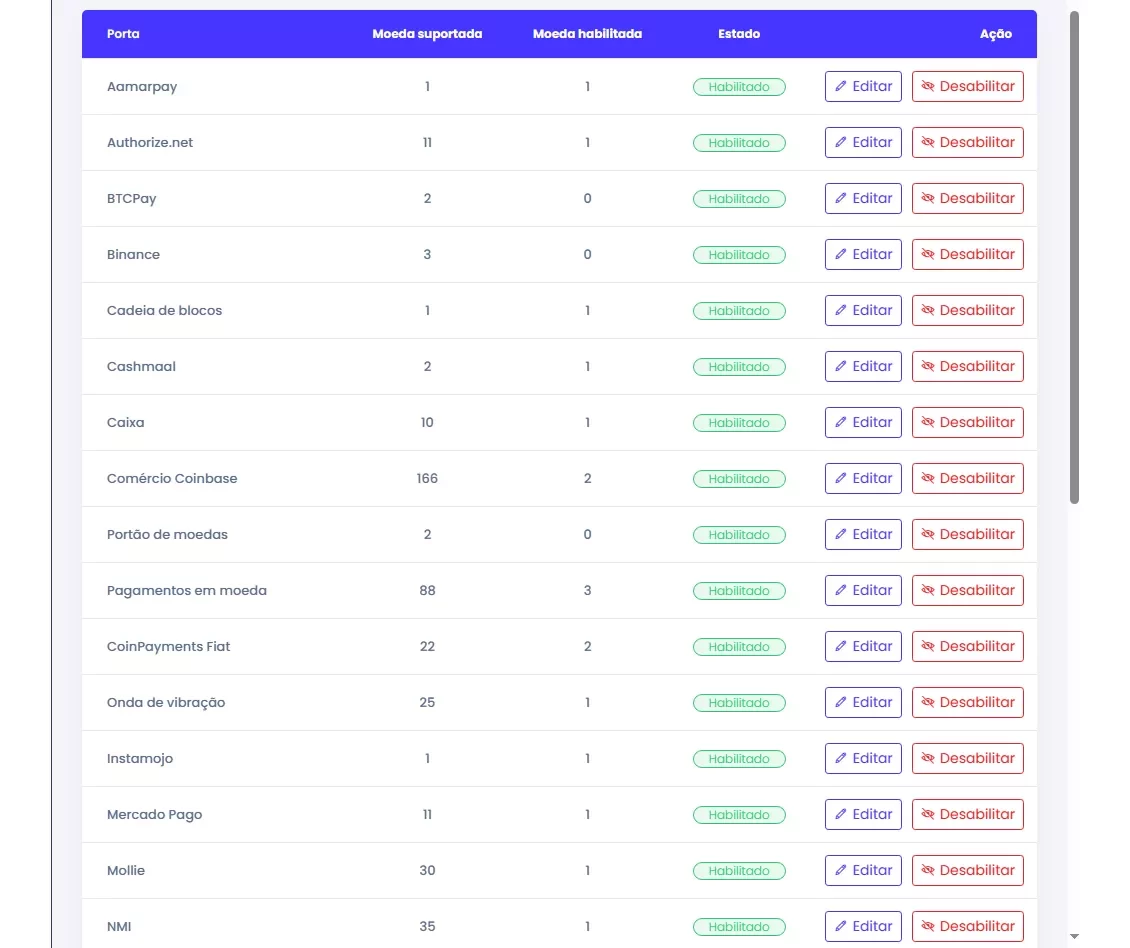
Task: Click the Porta column header
Action: click(x=123, y=34)
